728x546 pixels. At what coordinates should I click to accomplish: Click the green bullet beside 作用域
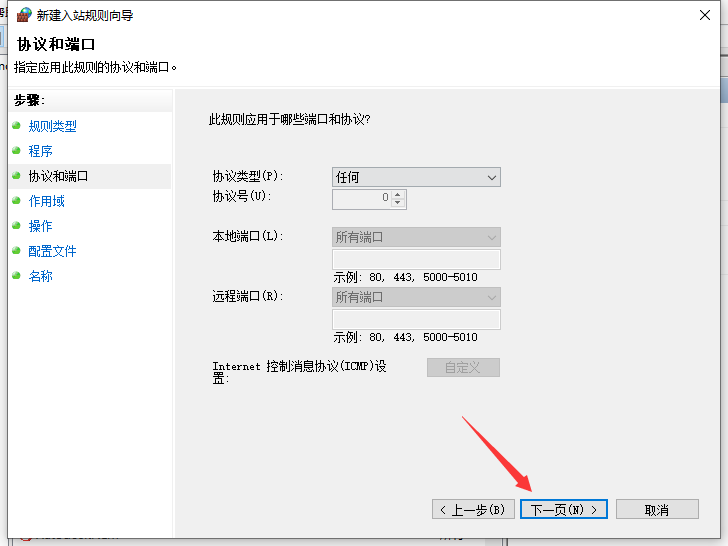point(17,201)
